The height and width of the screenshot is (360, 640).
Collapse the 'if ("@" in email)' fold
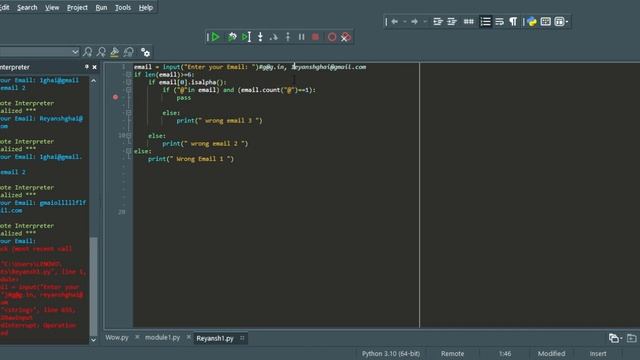pyautogui.click(x=129, y=90)
